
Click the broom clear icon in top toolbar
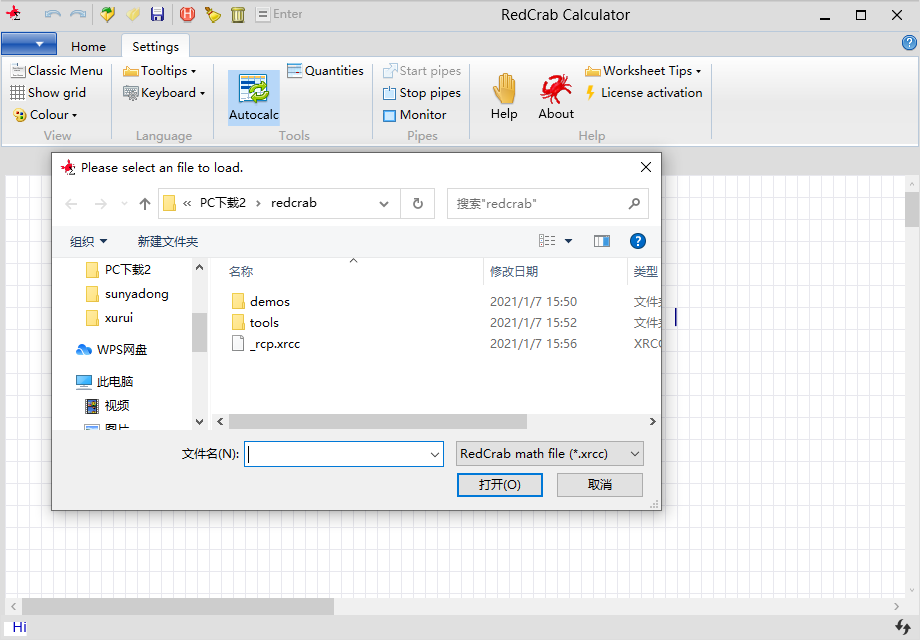pos(212,14)
